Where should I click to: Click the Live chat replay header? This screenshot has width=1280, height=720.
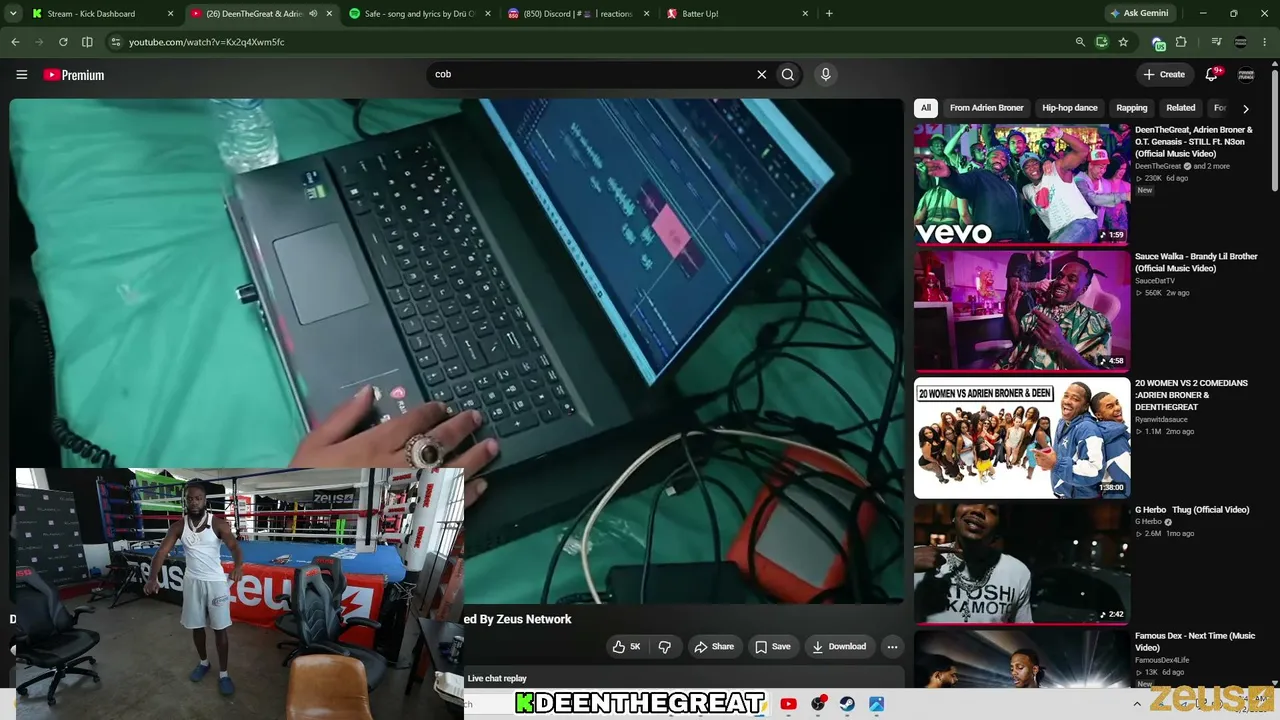[x=497, y=679]
